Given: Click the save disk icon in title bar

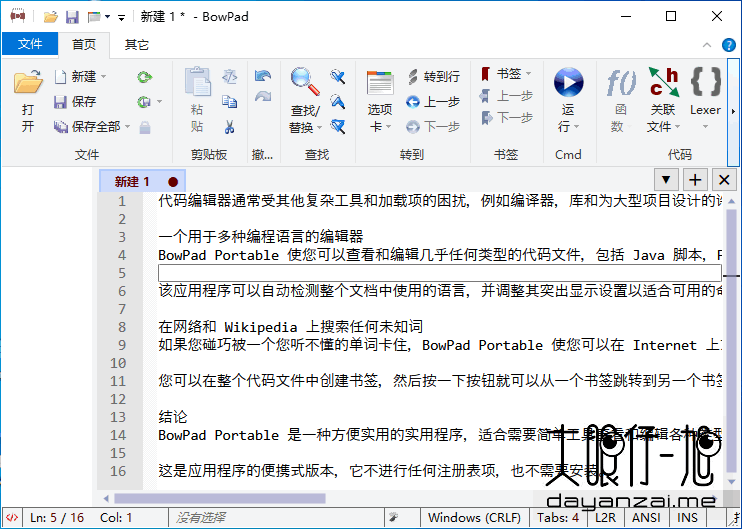Looking at the screenshot, I should (72, 17).
